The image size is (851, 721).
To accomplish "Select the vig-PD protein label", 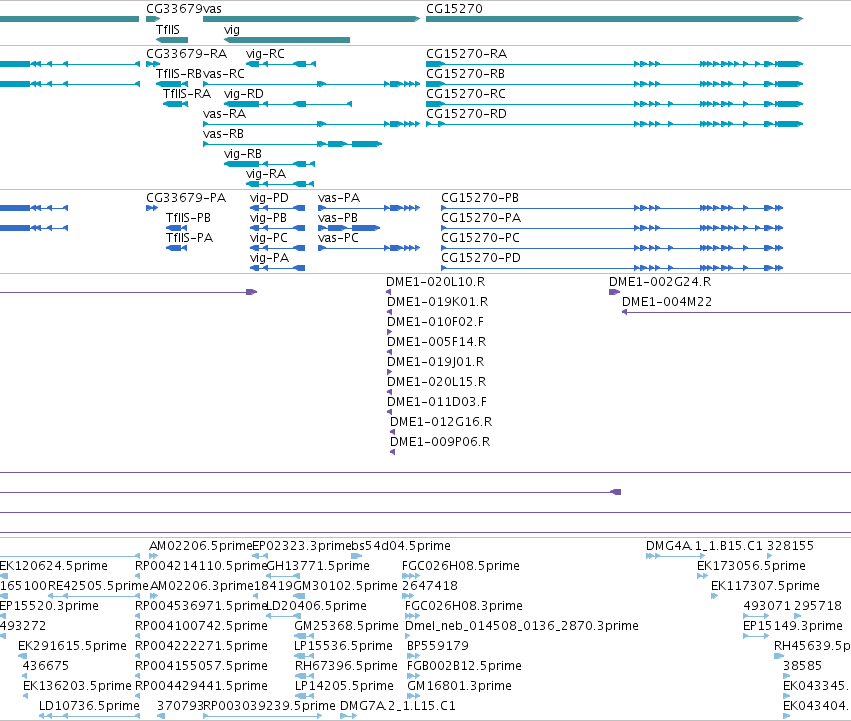I will (x=269, y=198).
